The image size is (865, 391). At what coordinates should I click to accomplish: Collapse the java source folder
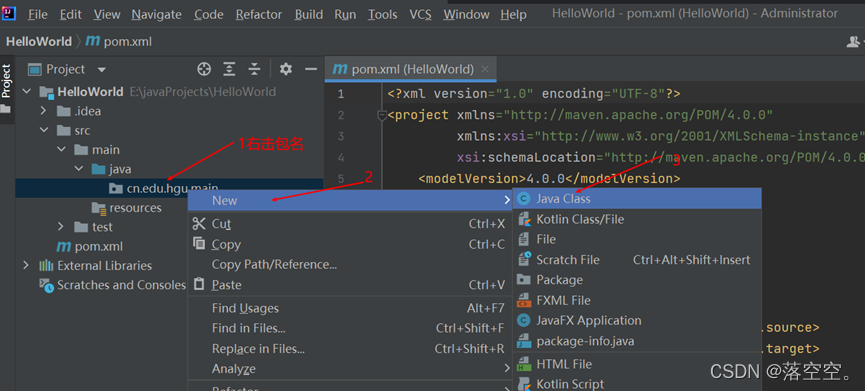click(79, 169)
